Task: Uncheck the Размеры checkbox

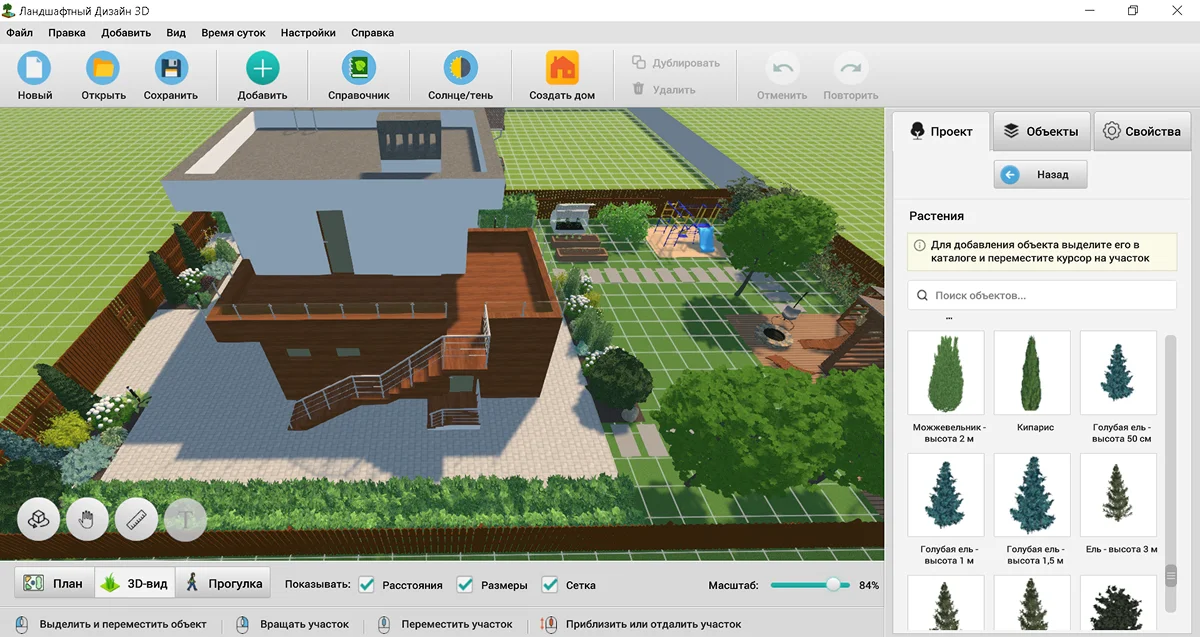Action: [465, 585]
